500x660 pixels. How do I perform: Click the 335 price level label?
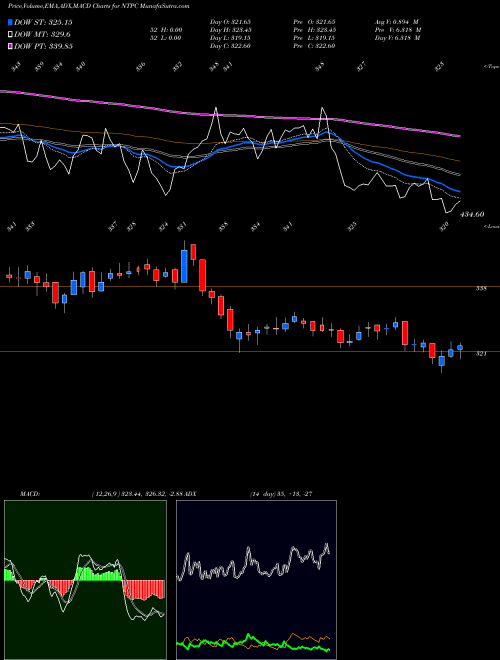pyautogui.click(x=481, y=289)
